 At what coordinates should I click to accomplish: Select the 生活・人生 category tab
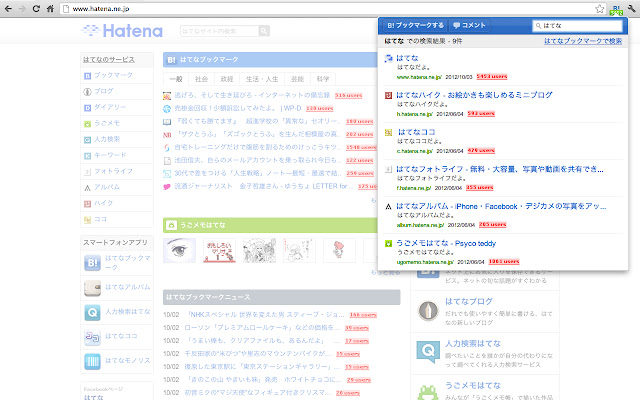262,79
